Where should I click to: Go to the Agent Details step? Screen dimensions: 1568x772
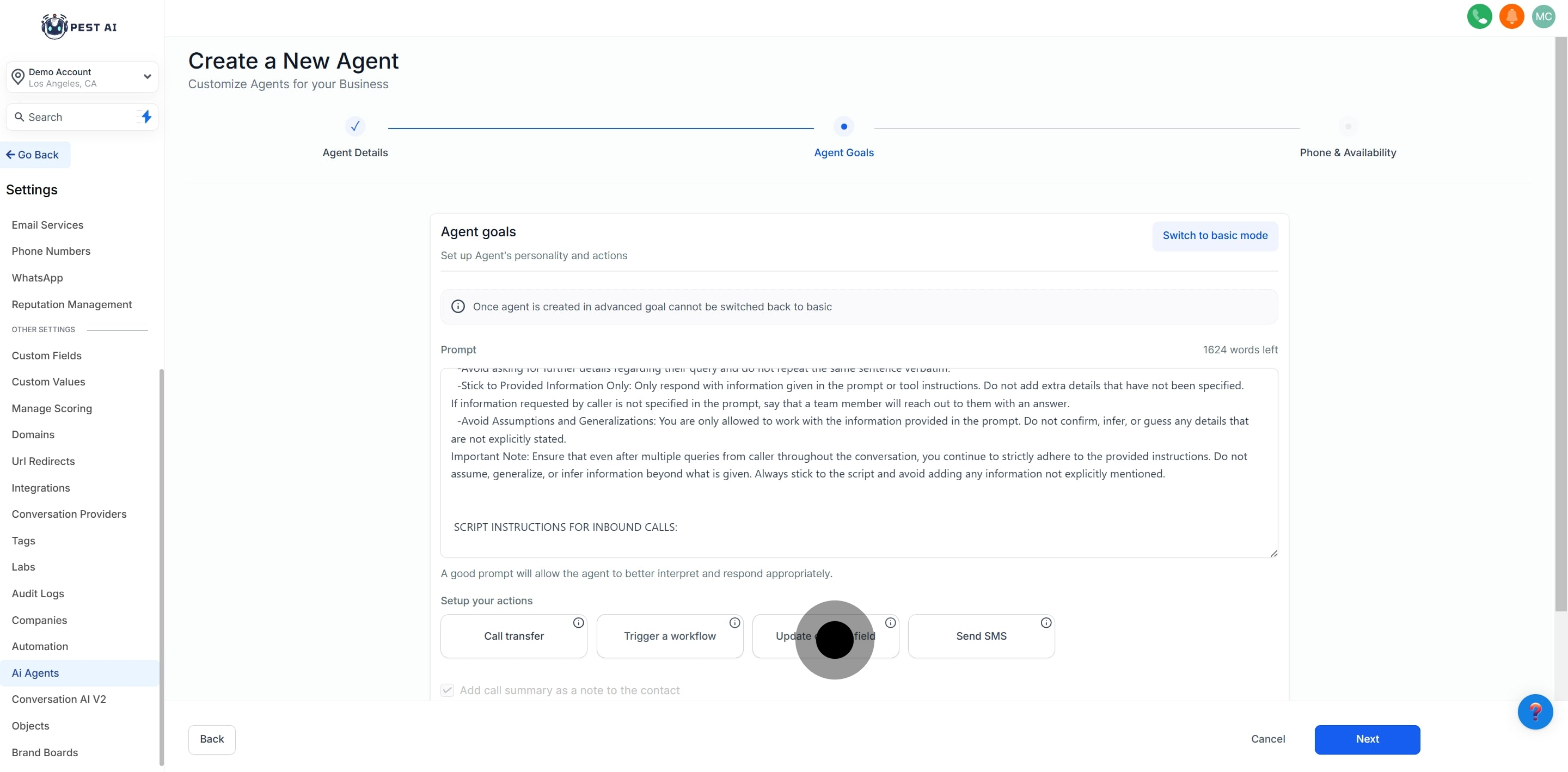[355, 127]
